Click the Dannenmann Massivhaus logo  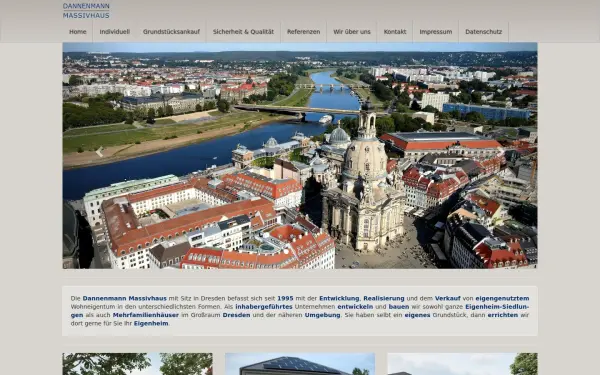[86, 11]
